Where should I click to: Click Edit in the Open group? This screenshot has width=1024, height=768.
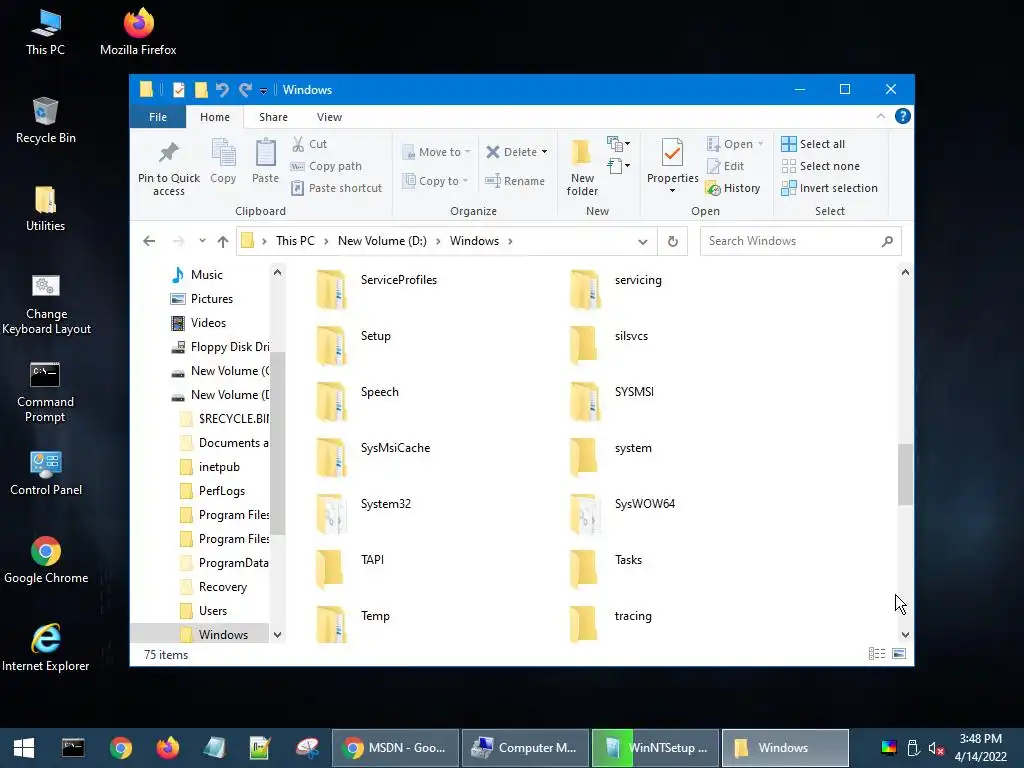[x=726, y=166]
